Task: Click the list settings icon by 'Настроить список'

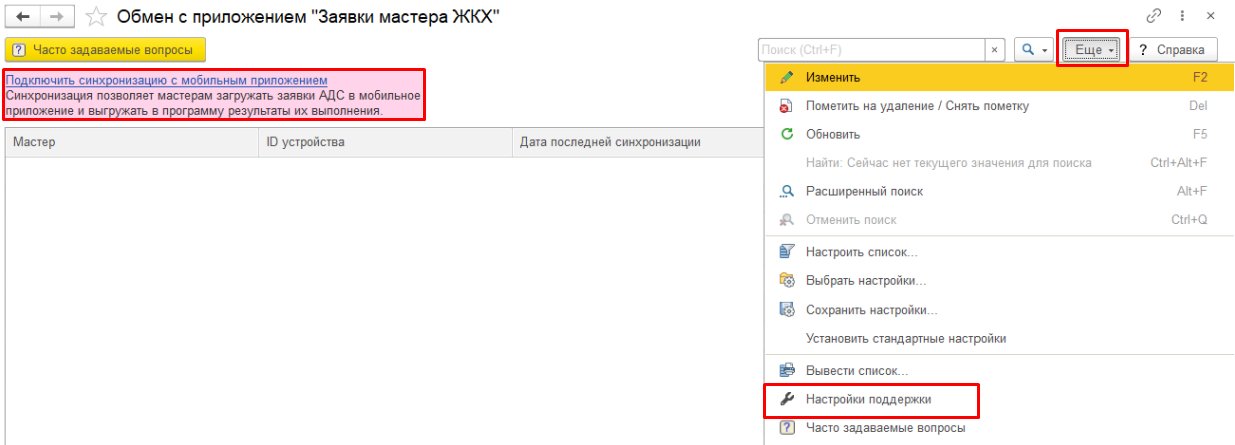Action: 787,253
